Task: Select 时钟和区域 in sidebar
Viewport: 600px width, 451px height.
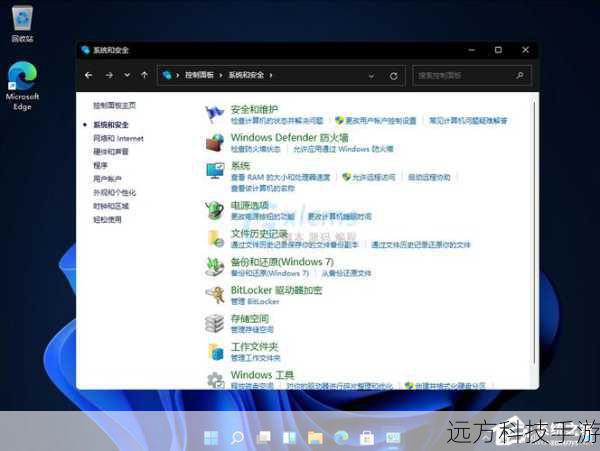Action: 111,206
